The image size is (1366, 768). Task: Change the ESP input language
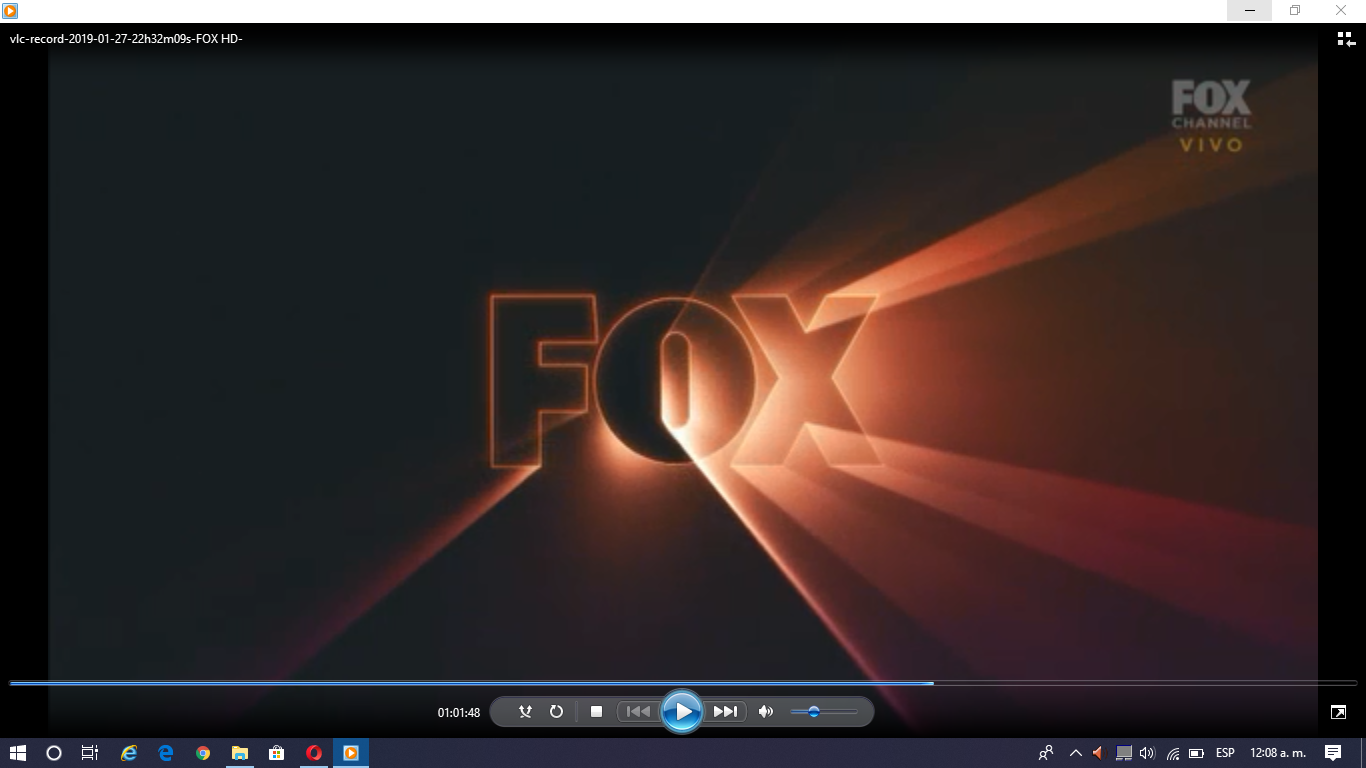1225,753
